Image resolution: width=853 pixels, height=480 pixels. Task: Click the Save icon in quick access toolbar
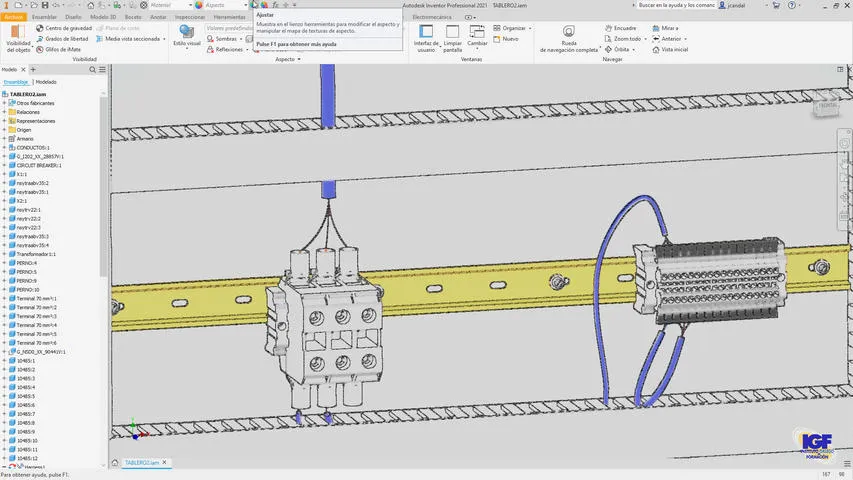45,5
